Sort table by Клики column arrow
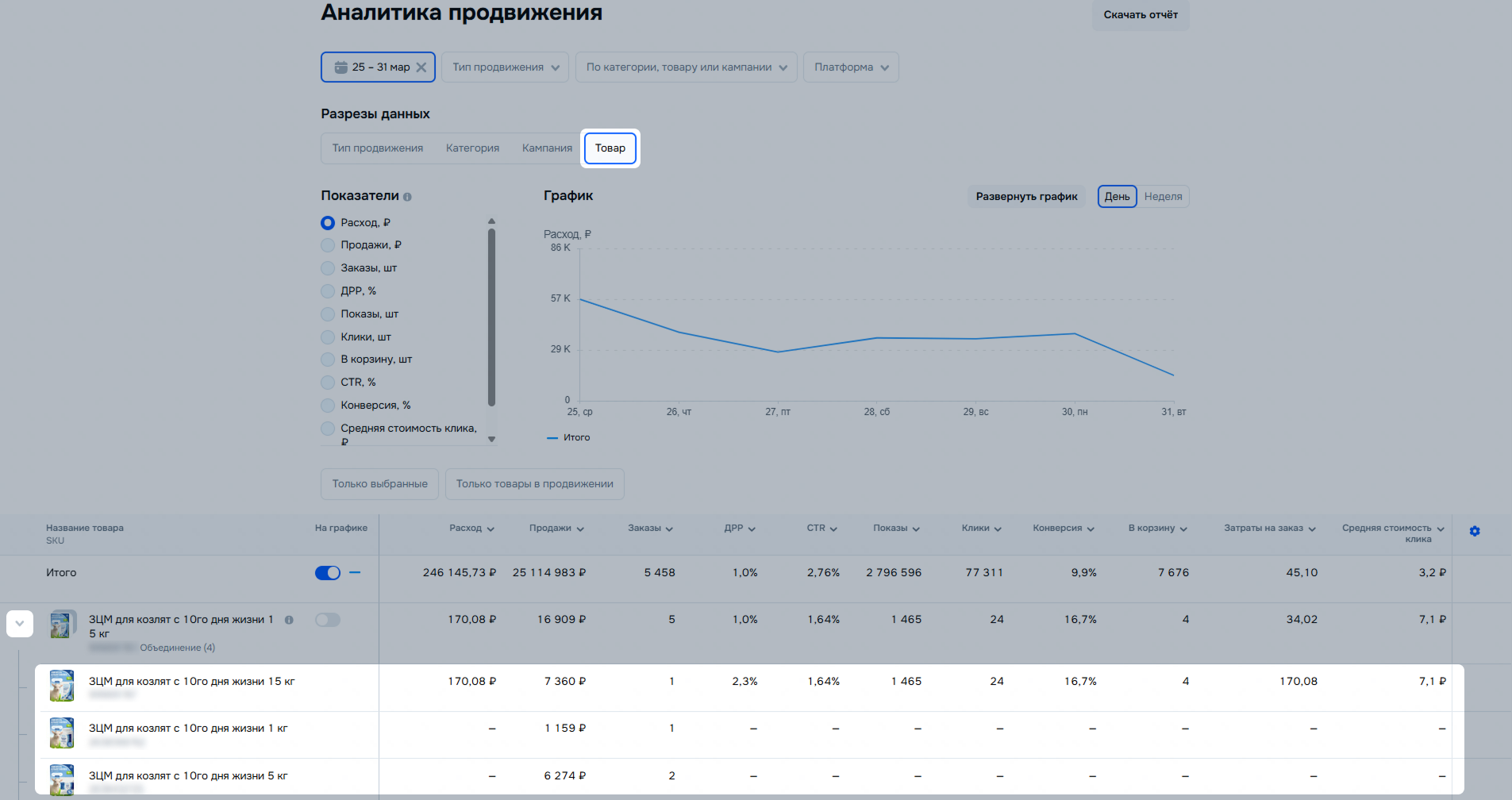1512x800 pixels. coord(998,529)
